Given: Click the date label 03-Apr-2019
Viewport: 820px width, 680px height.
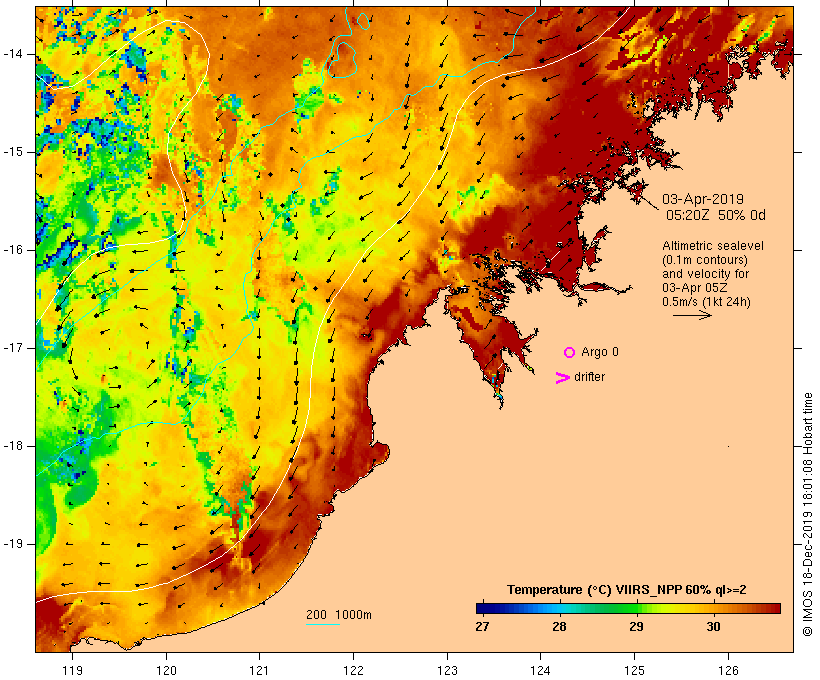Looking at the screenshot, I should click(x=703, y=199).
